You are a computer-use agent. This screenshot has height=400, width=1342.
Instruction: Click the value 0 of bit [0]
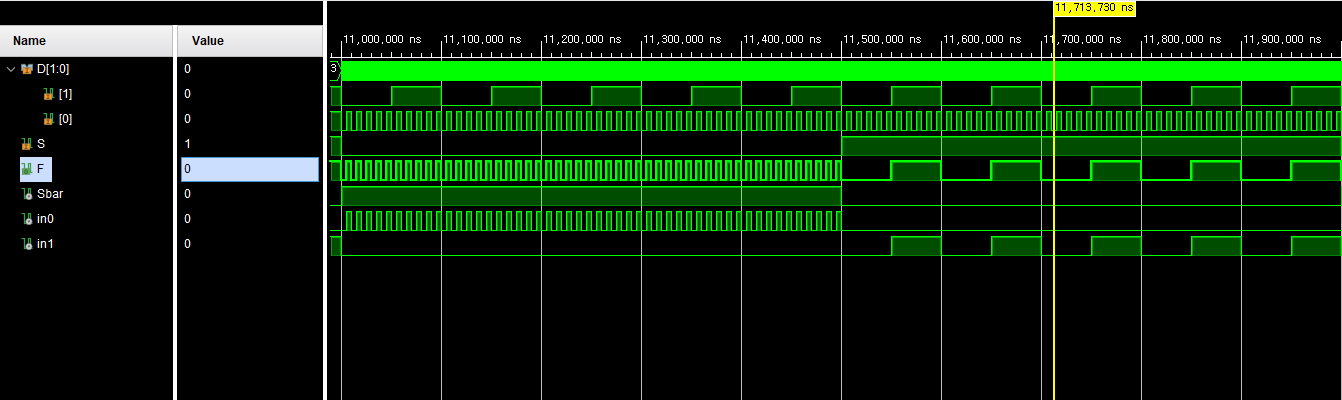(187, 119)
